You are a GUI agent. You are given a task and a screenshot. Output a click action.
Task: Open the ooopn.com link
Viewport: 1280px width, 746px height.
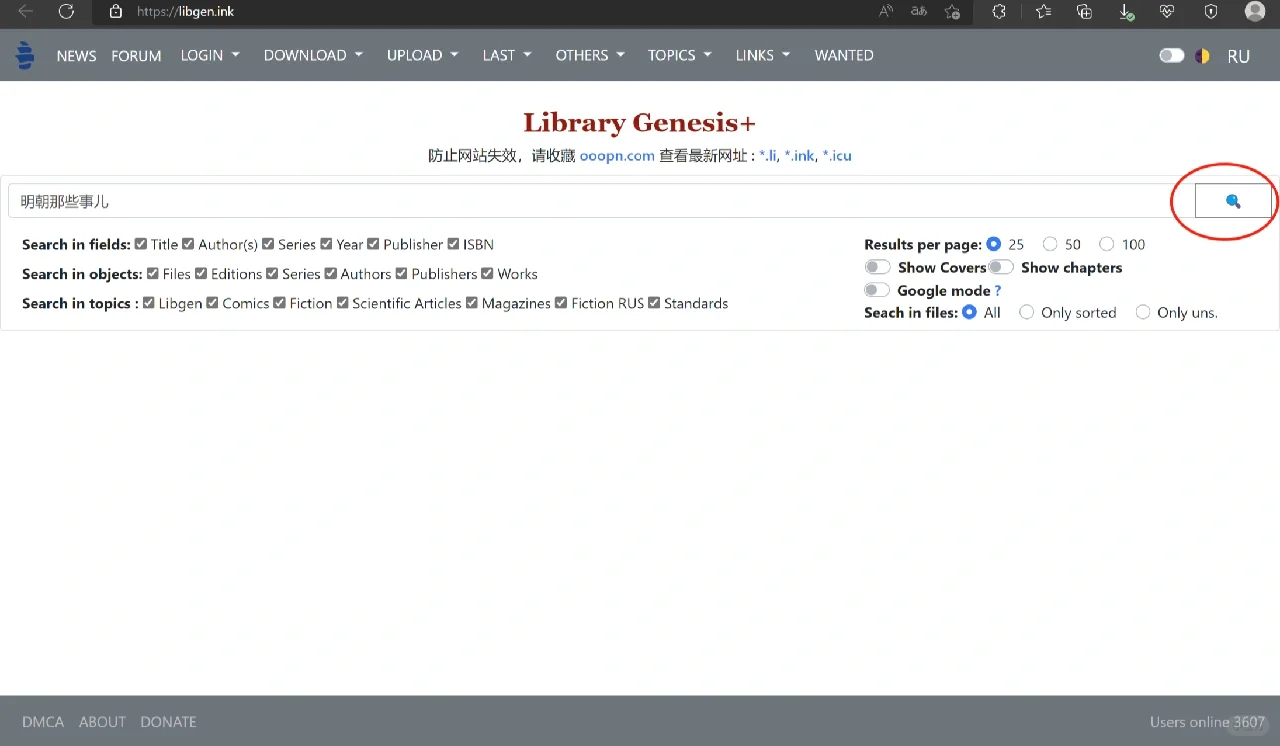(x=617, y=156)
